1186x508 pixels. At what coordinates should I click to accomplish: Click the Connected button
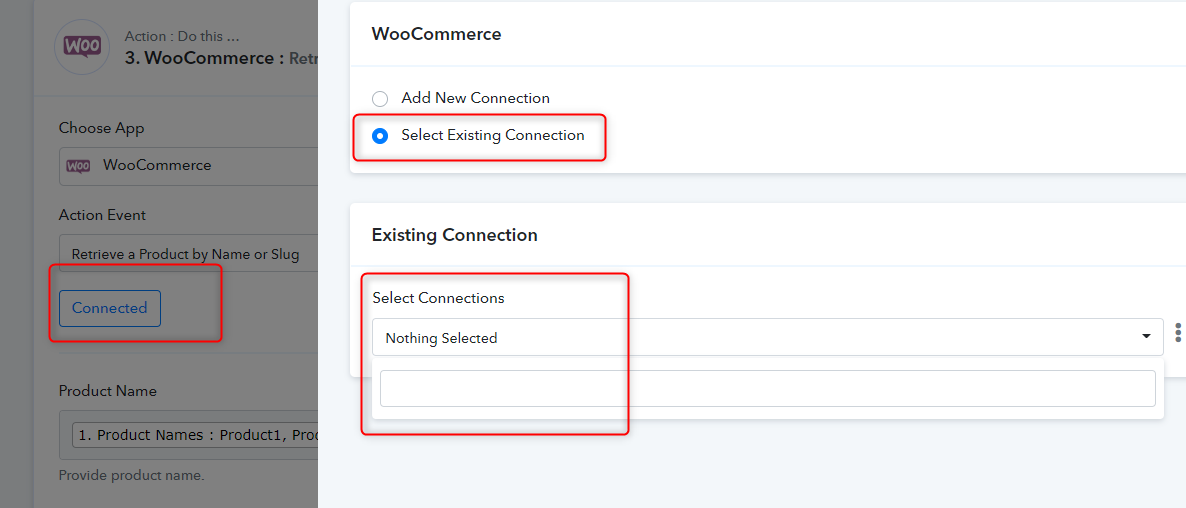[x=110, y=308]
